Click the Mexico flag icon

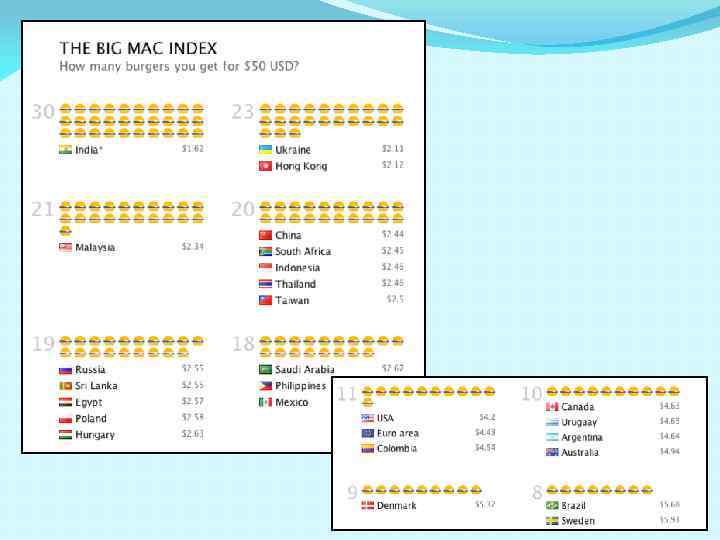pyautogui.click(x=265, y=402)
